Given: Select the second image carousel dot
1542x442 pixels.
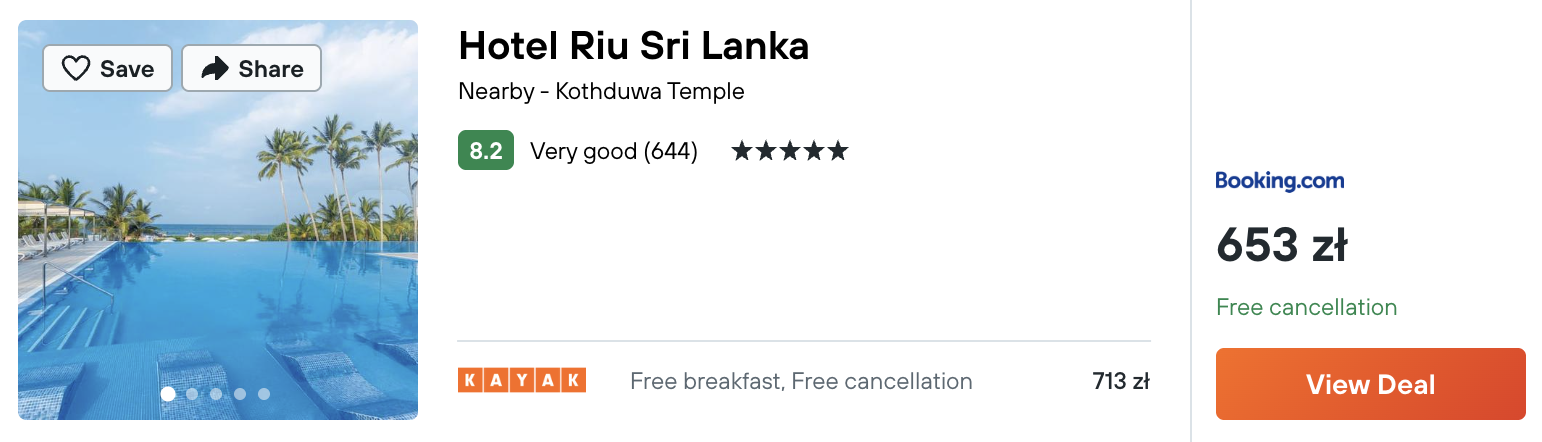Looking at the screenshot, I should [192, 394].
